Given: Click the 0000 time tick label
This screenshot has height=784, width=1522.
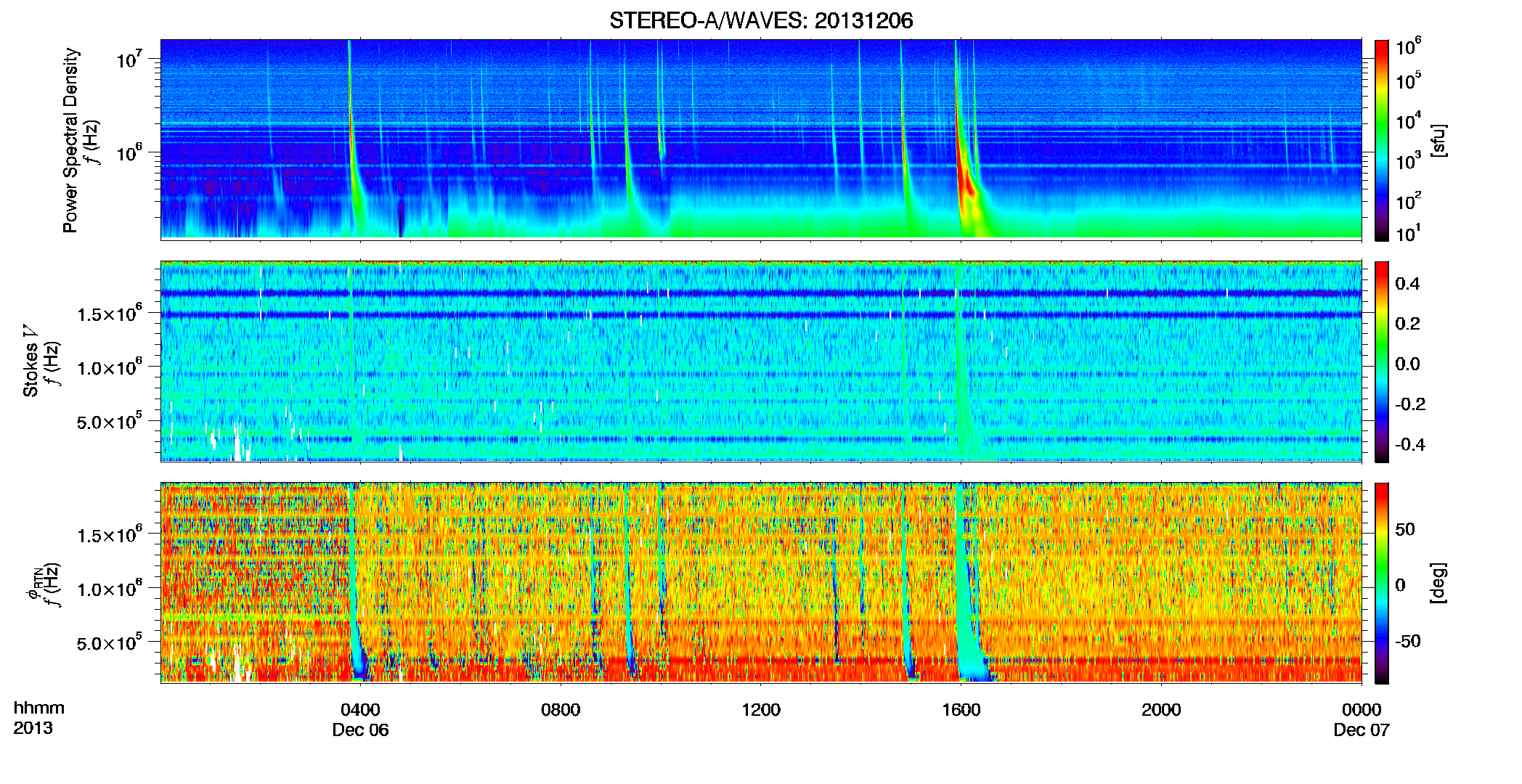Looking at the screenshot, I should click(x=1362, y=710).
